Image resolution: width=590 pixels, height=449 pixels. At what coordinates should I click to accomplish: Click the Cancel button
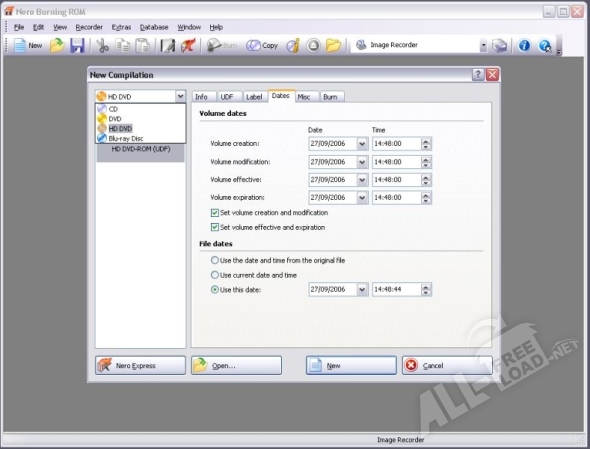(x=447, y=365)
